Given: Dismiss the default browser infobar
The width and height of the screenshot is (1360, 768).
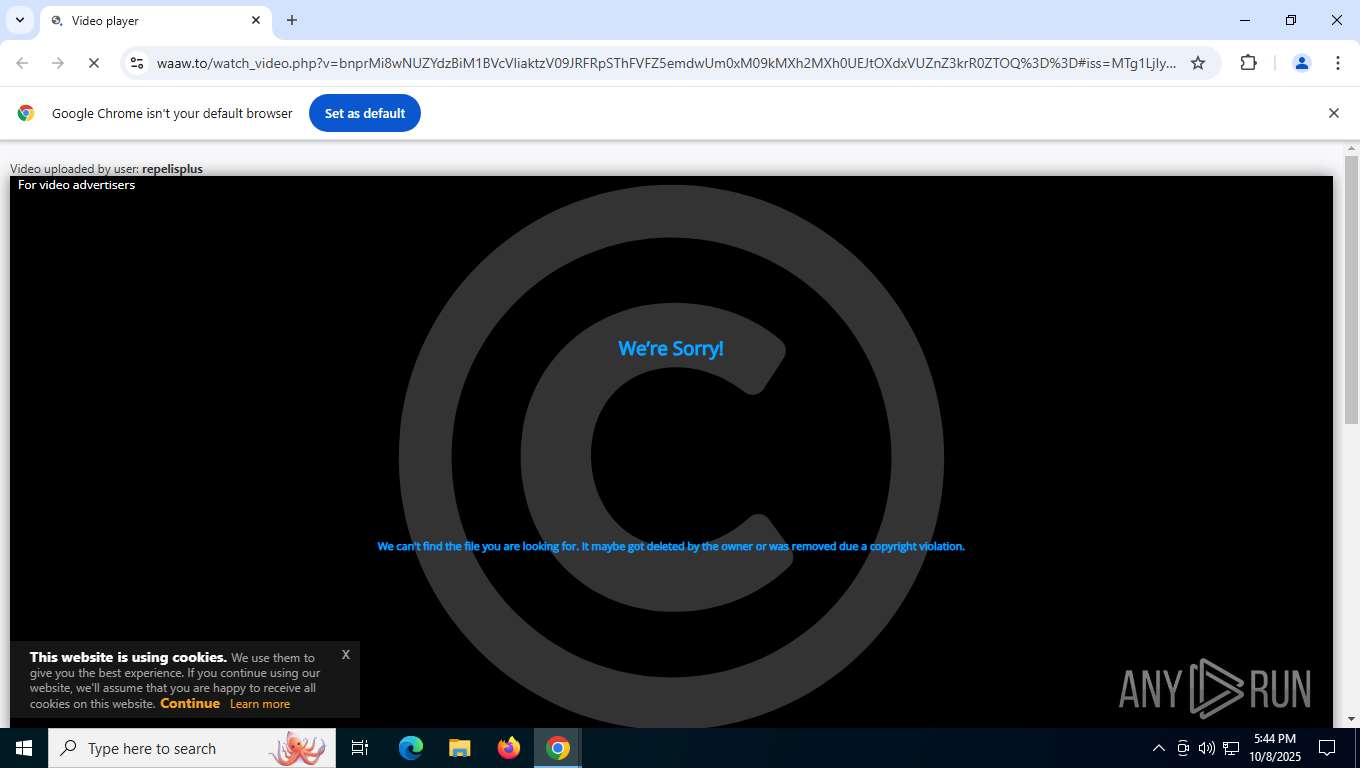Looking at the screenshot, I should click(x=1333, y=113).
